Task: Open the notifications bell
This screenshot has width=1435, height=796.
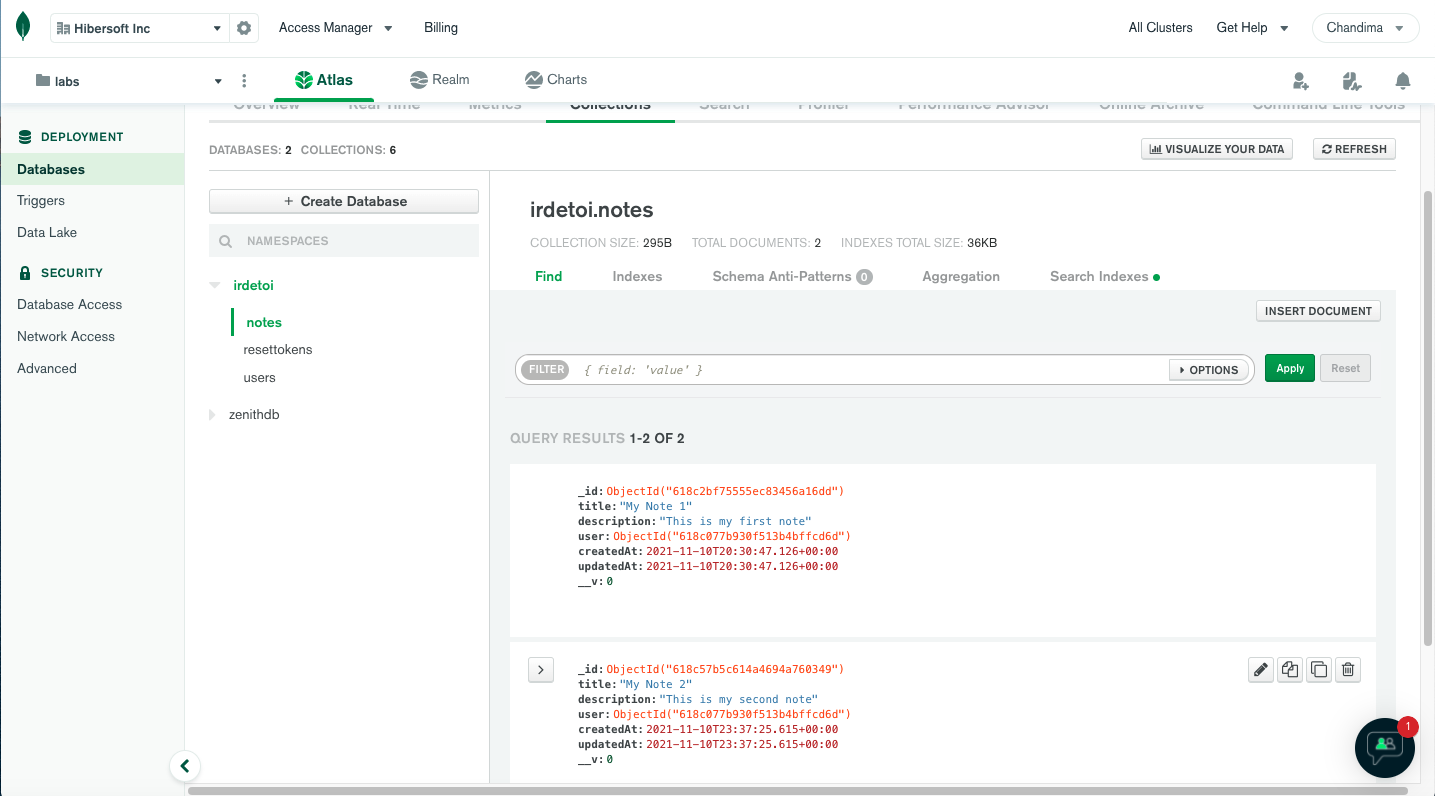Action: pos(1402,80)
